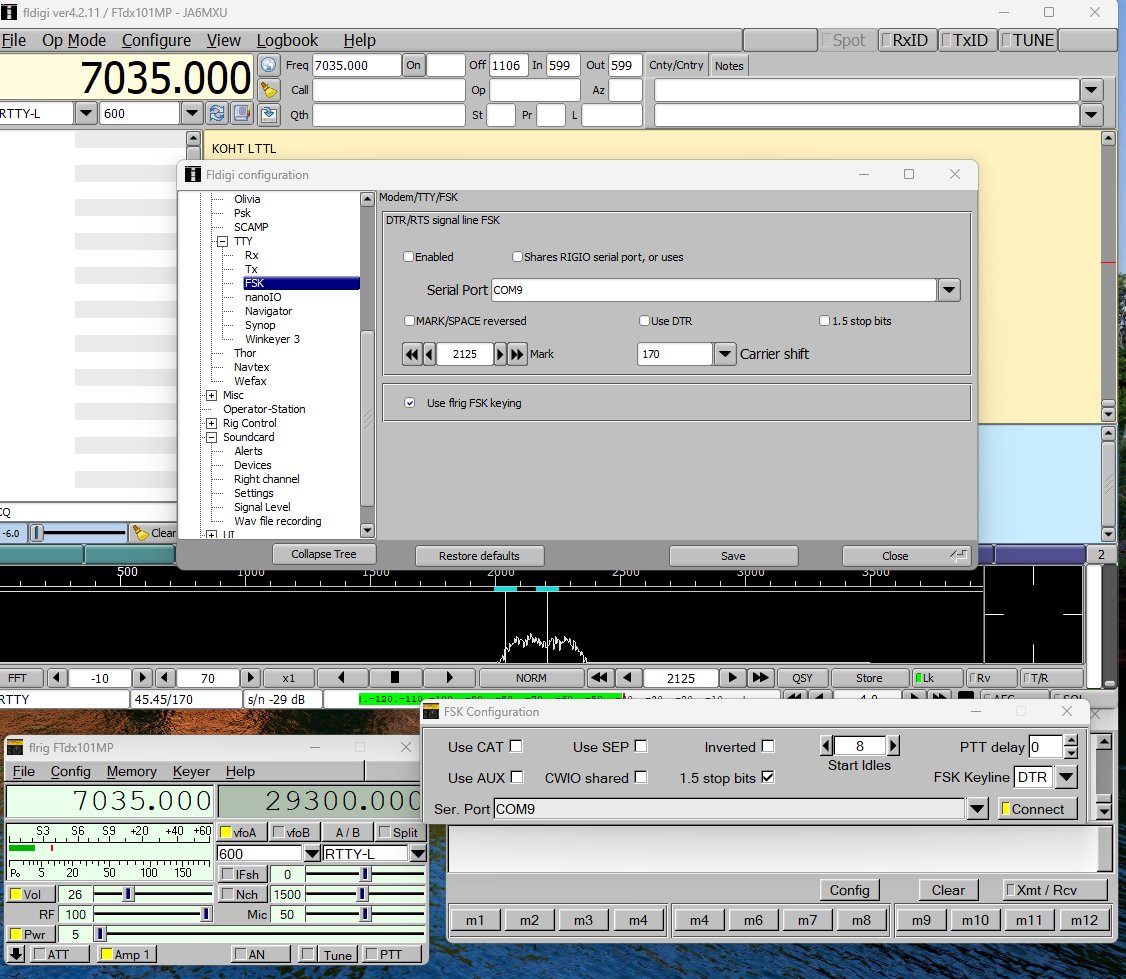Image resolution: width=1126 pixels, height=979 pixels.
Task: Waterfall play backward triangle button
Action: pyautogui.click(x=341, y=677)
